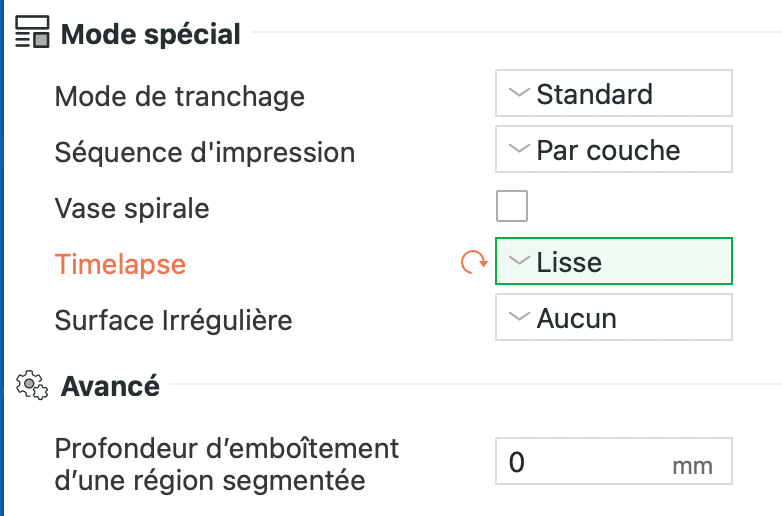Screen dimensions: 782x516
Task: Click the Surface Irrégulière label
Action: tap(173, 320)
